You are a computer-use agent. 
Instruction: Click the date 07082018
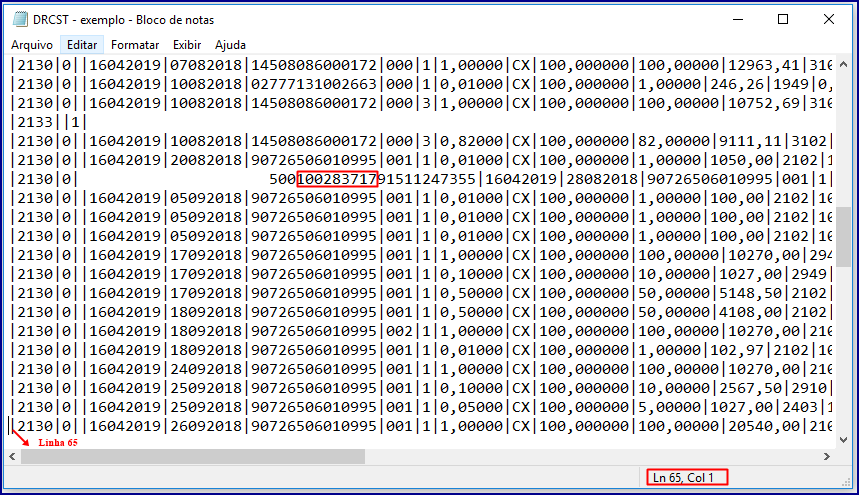click(x=206, y=65)
